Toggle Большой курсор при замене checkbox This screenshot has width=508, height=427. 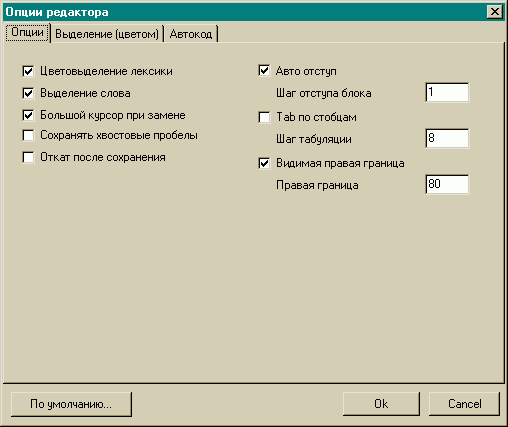(28, 115)
